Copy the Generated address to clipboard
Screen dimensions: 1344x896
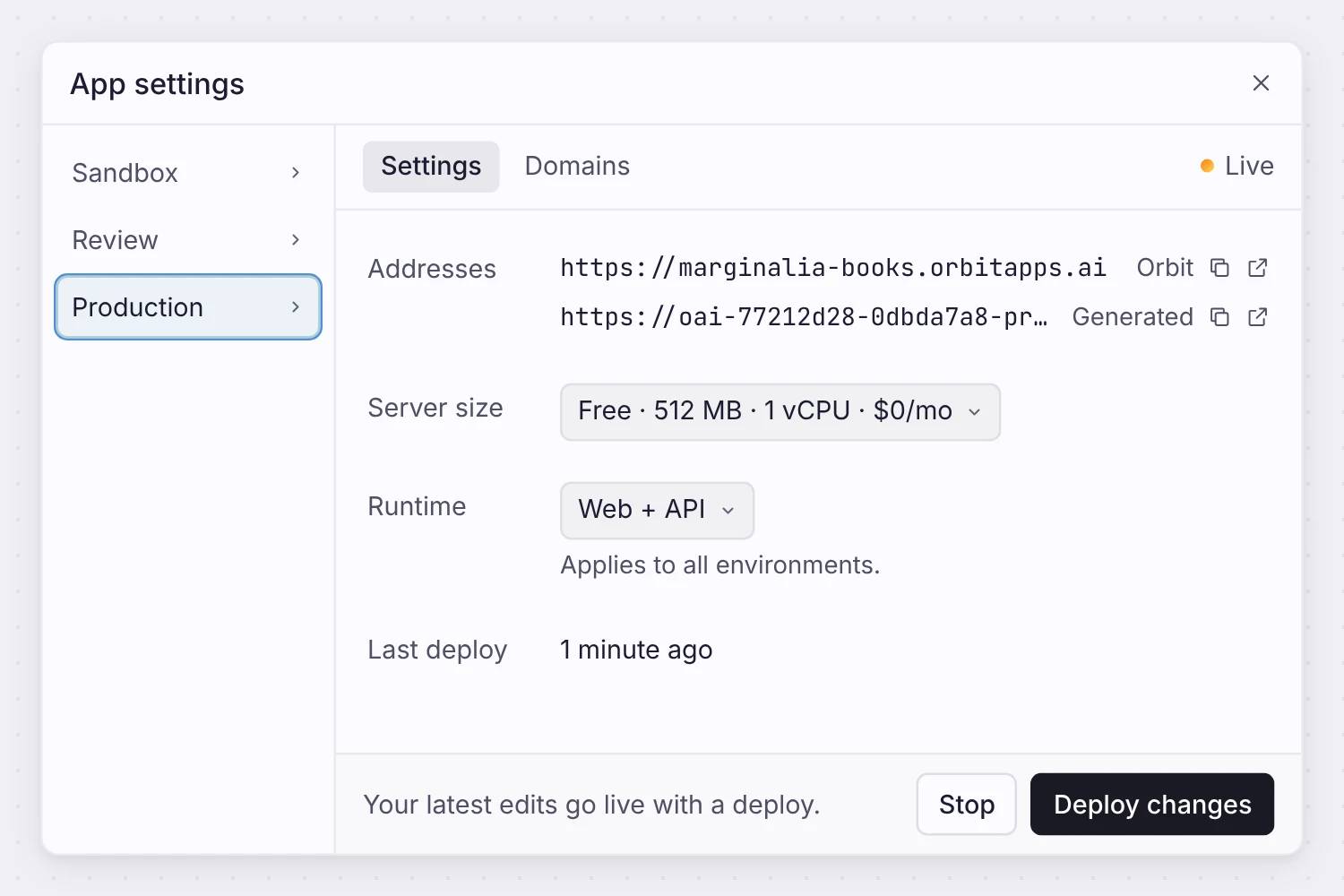pos(1219,317)
